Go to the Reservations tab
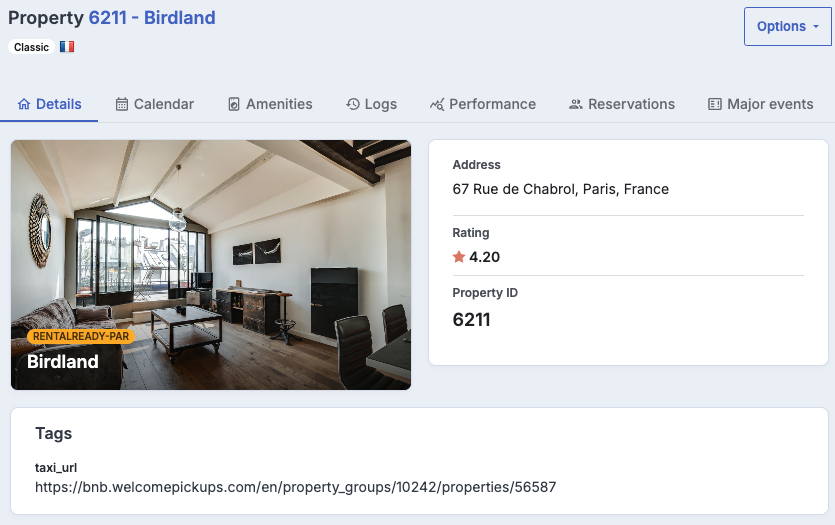Screen dimensions: 835x525 click(622, 104)
